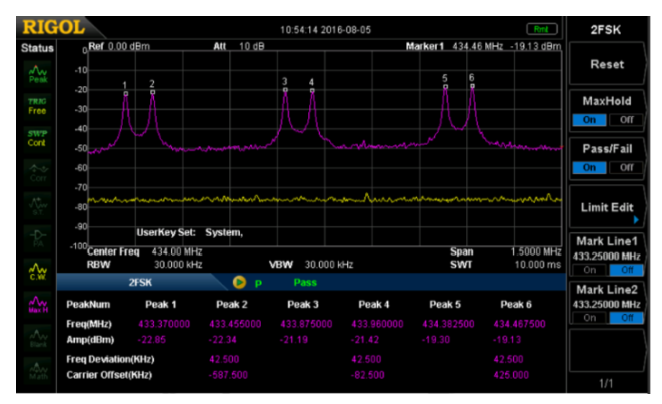Screen dimensions: 662x404
Task: Enable Mark Line1 with On
Action: (x=589, y=270)
